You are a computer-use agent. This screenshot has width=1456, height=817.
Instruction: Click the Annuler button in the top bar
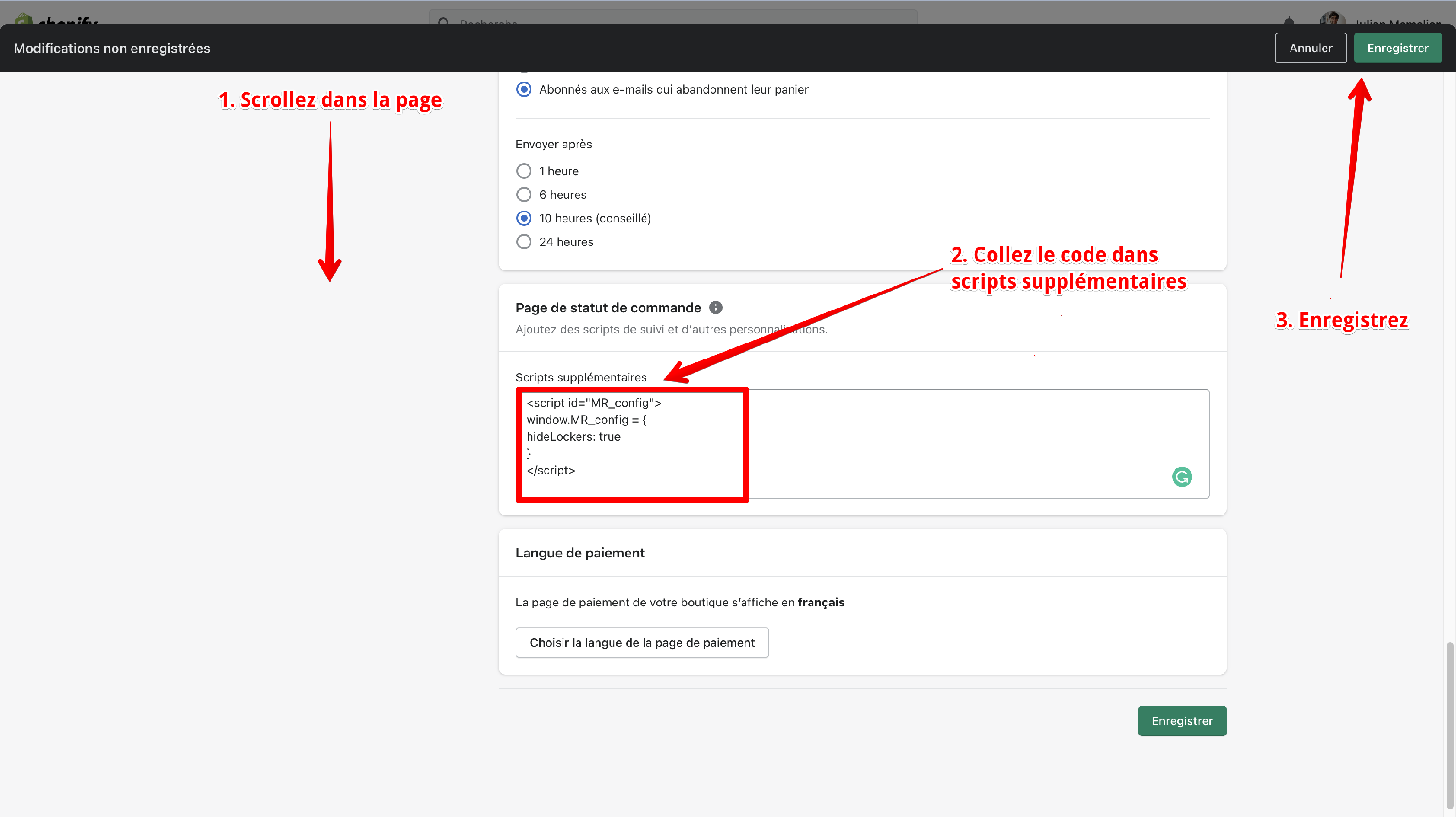(1310, 48)
